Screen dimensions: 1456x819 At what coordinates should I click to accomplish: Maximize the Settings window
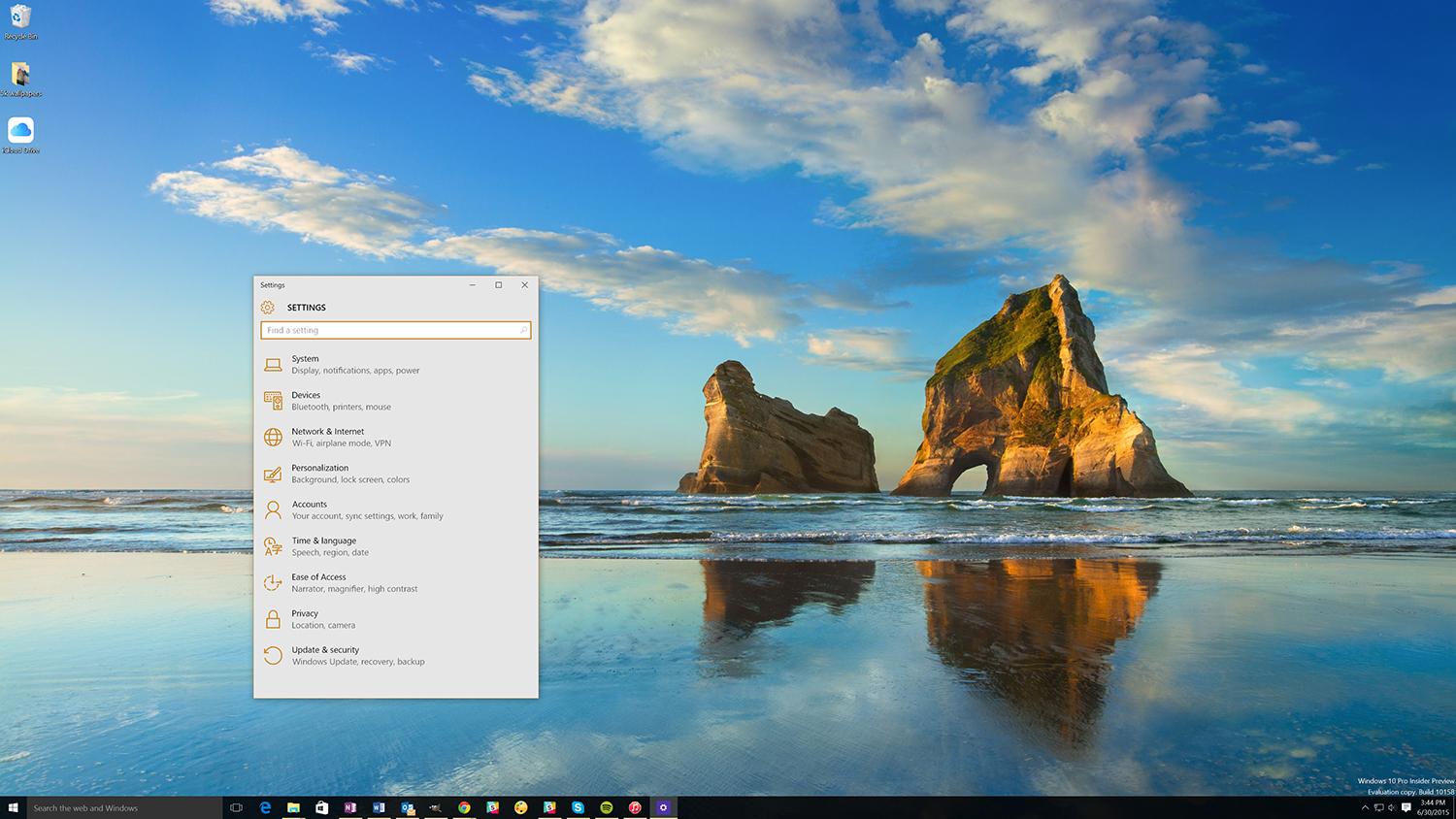[499, 285]
